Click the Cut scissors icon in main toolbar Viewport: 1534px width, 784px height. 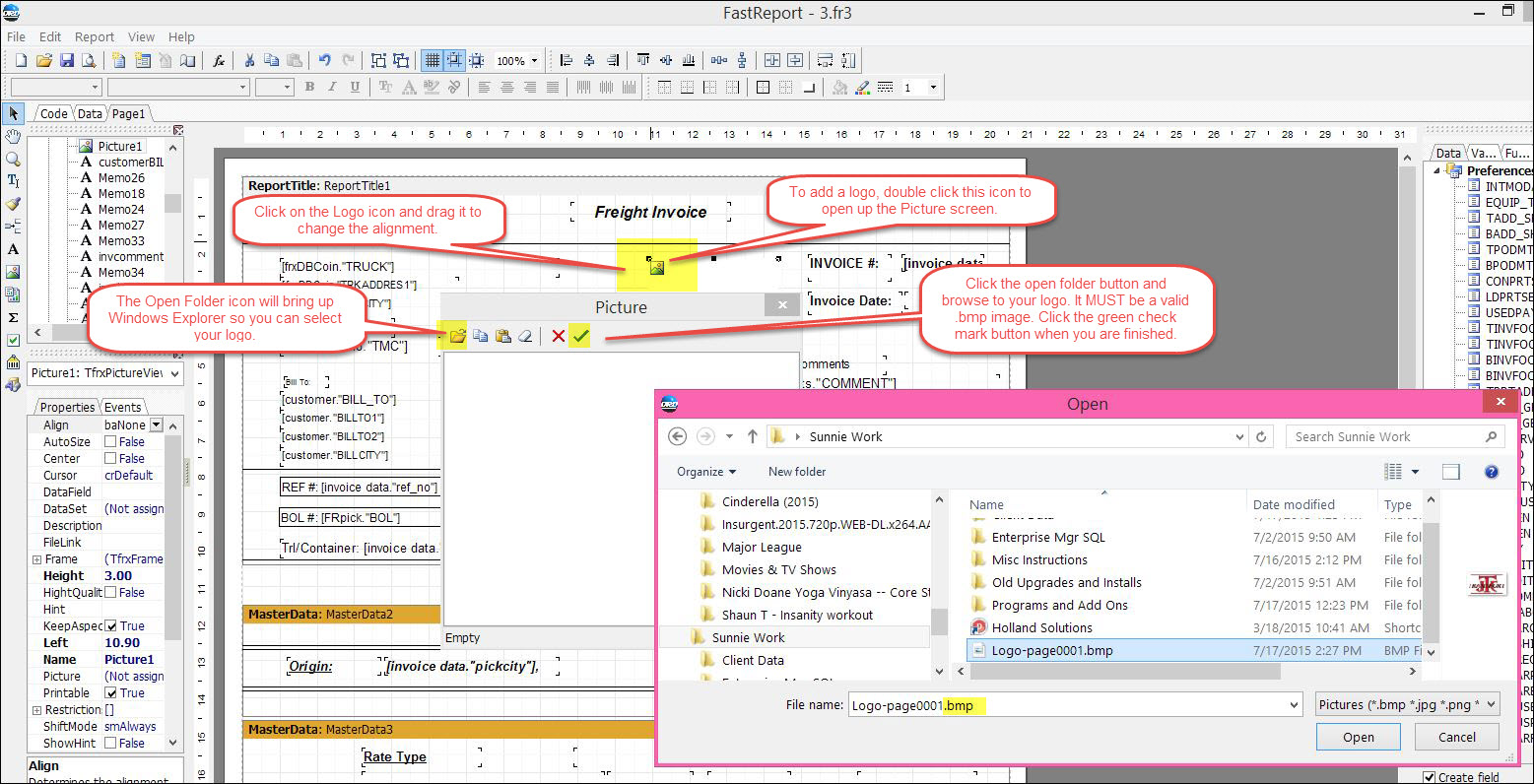(x=249, y=60)
